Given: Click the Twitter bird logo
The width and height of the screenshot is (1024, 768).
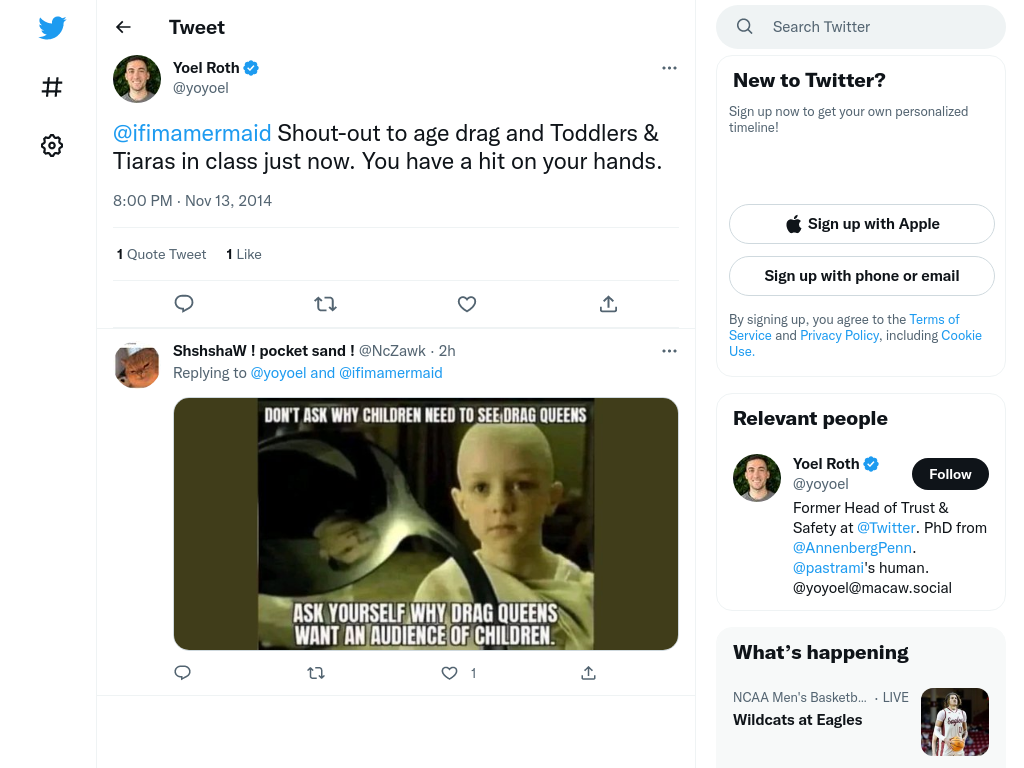Looking at the screenshot, I should (x=52, y=28).
